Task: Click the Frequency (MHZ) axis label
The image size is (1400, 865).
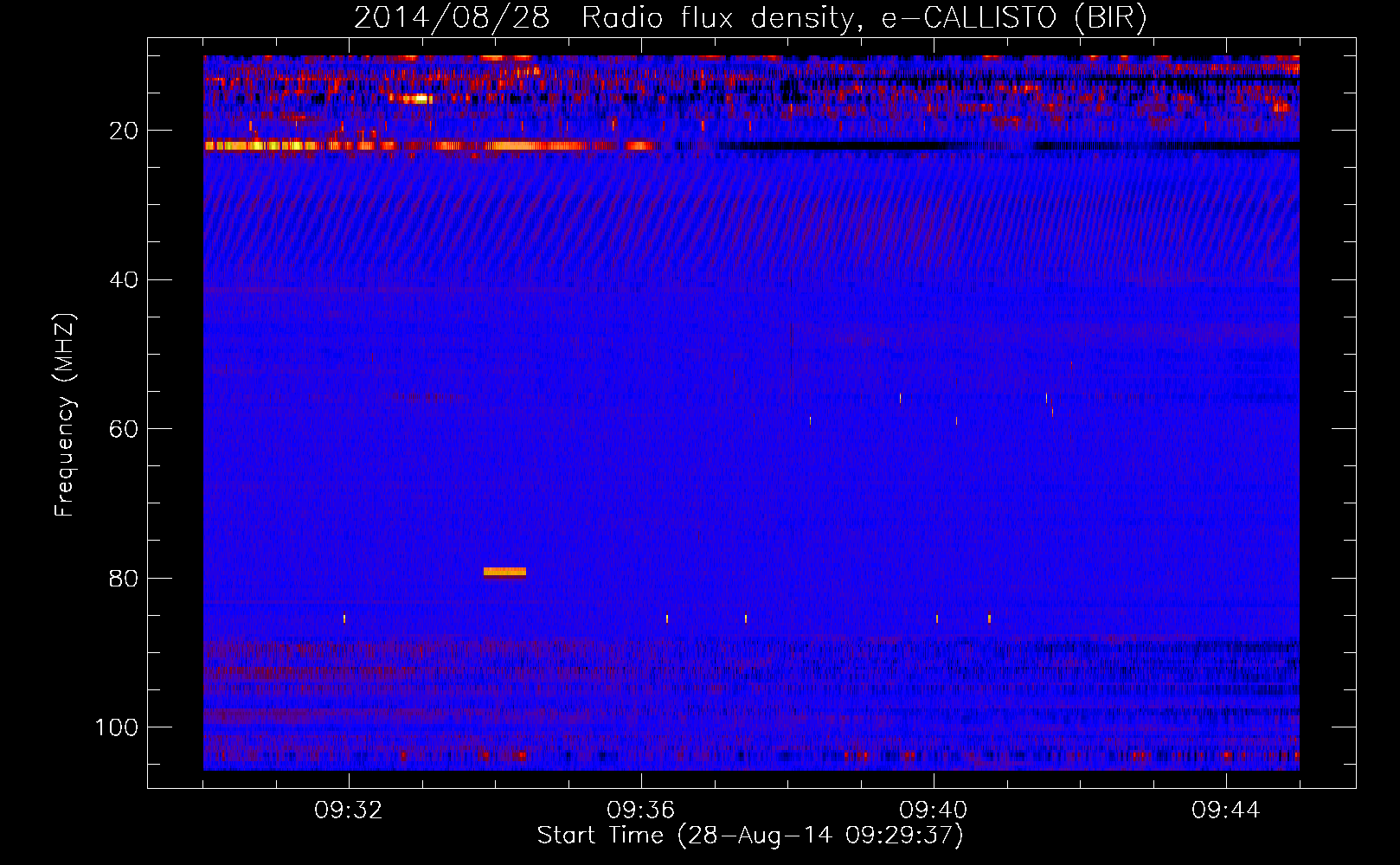Action: pyautogui.click(x=65, y=415)
